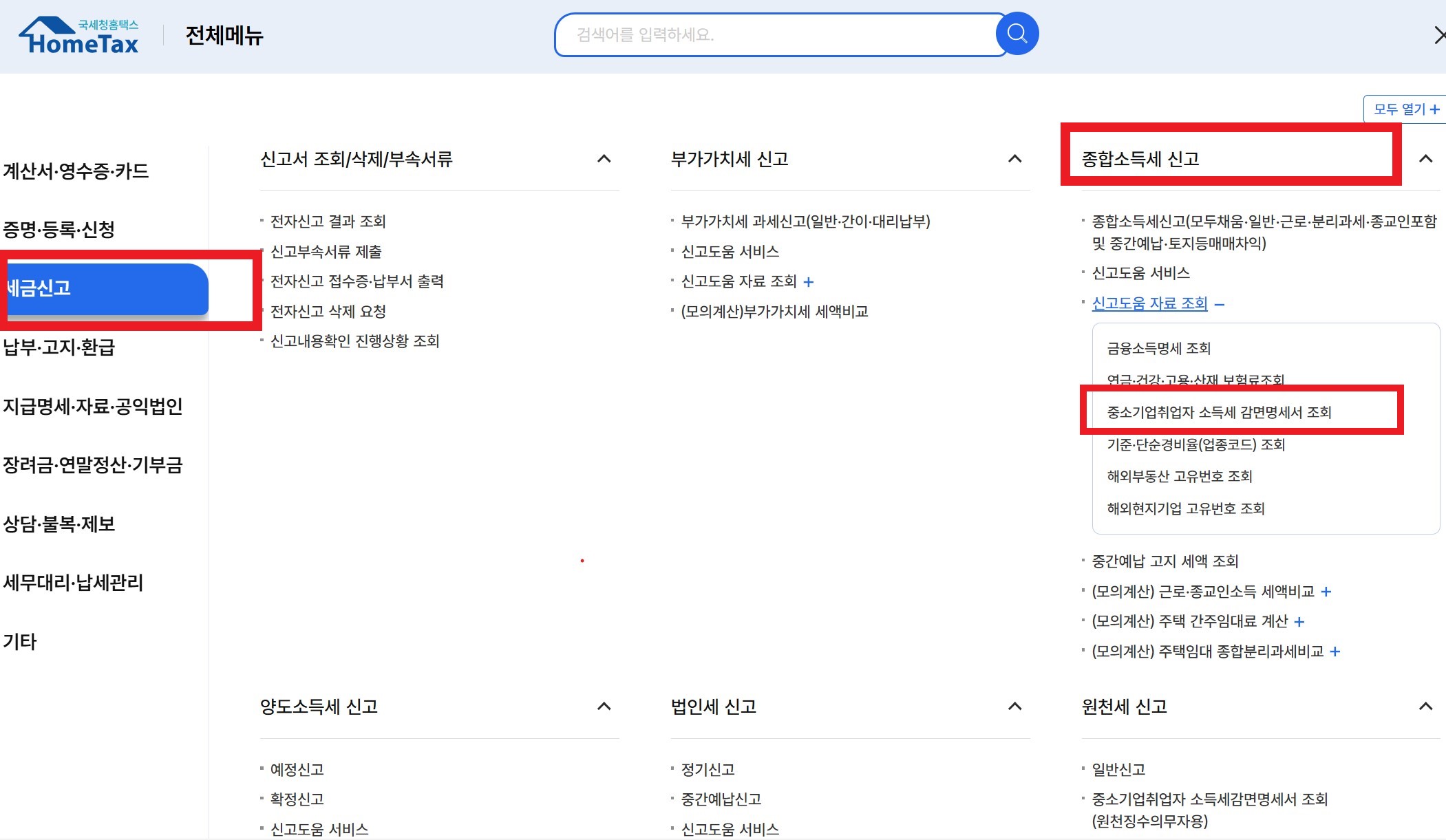Open 납부·고지·환급 menu category
The width and height of the screenshot is (1446, 840).
coord(59,347)
